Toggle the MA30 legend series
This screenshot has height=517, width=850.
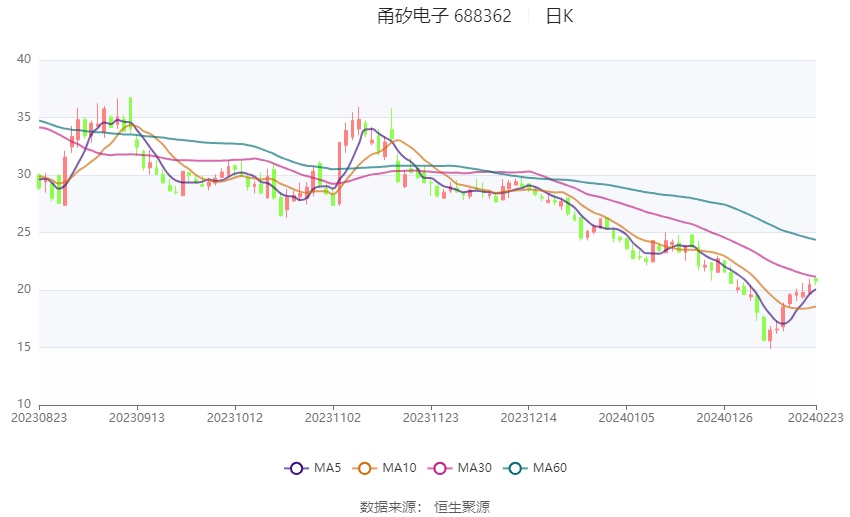tap(460, 468)
